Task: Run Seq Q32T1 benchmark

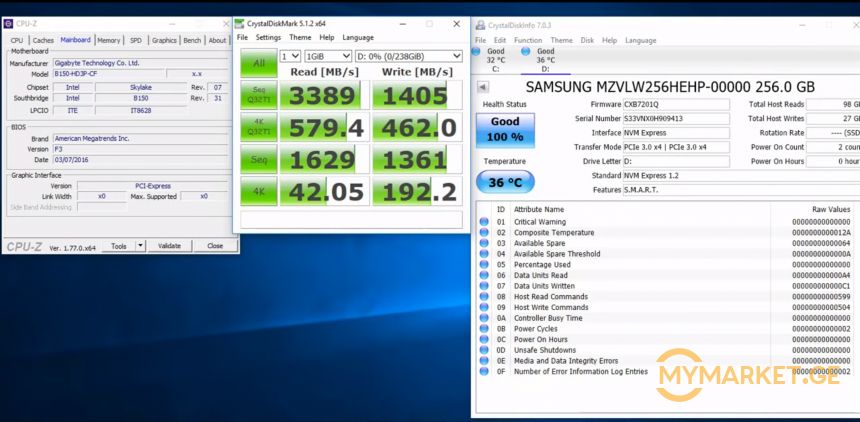Action: [258, 95]
